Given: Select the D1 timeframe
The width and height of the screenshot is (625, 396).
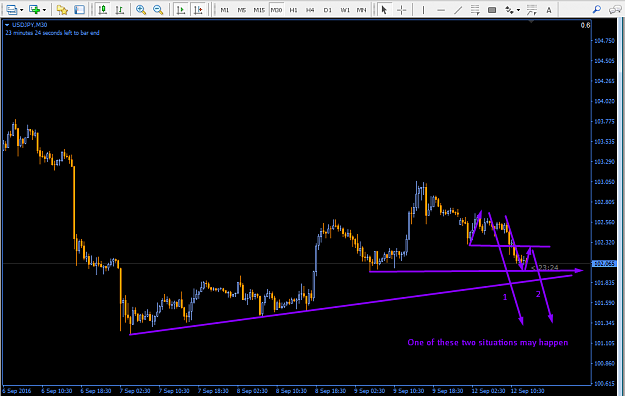Looking at the screenshot, I should 327,10.
